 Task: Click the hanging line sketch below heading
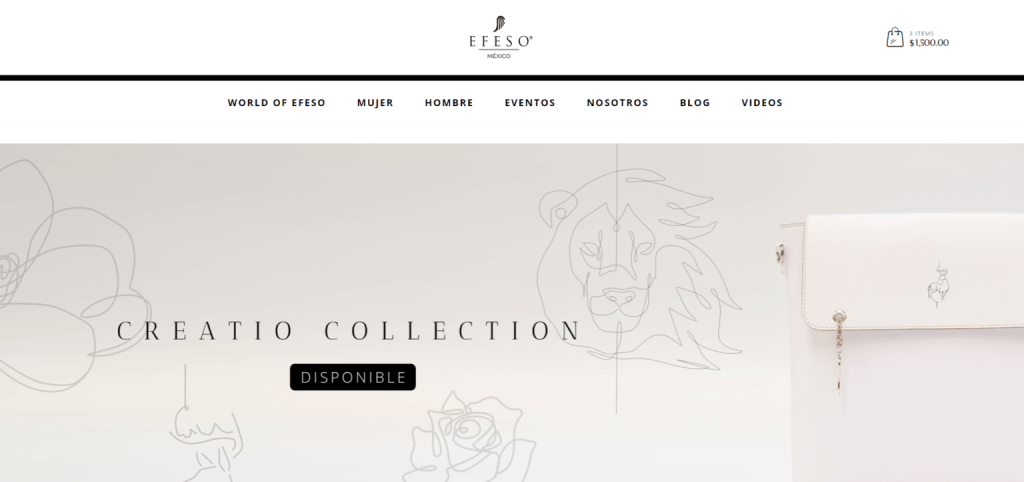click(x=206, y=425)
